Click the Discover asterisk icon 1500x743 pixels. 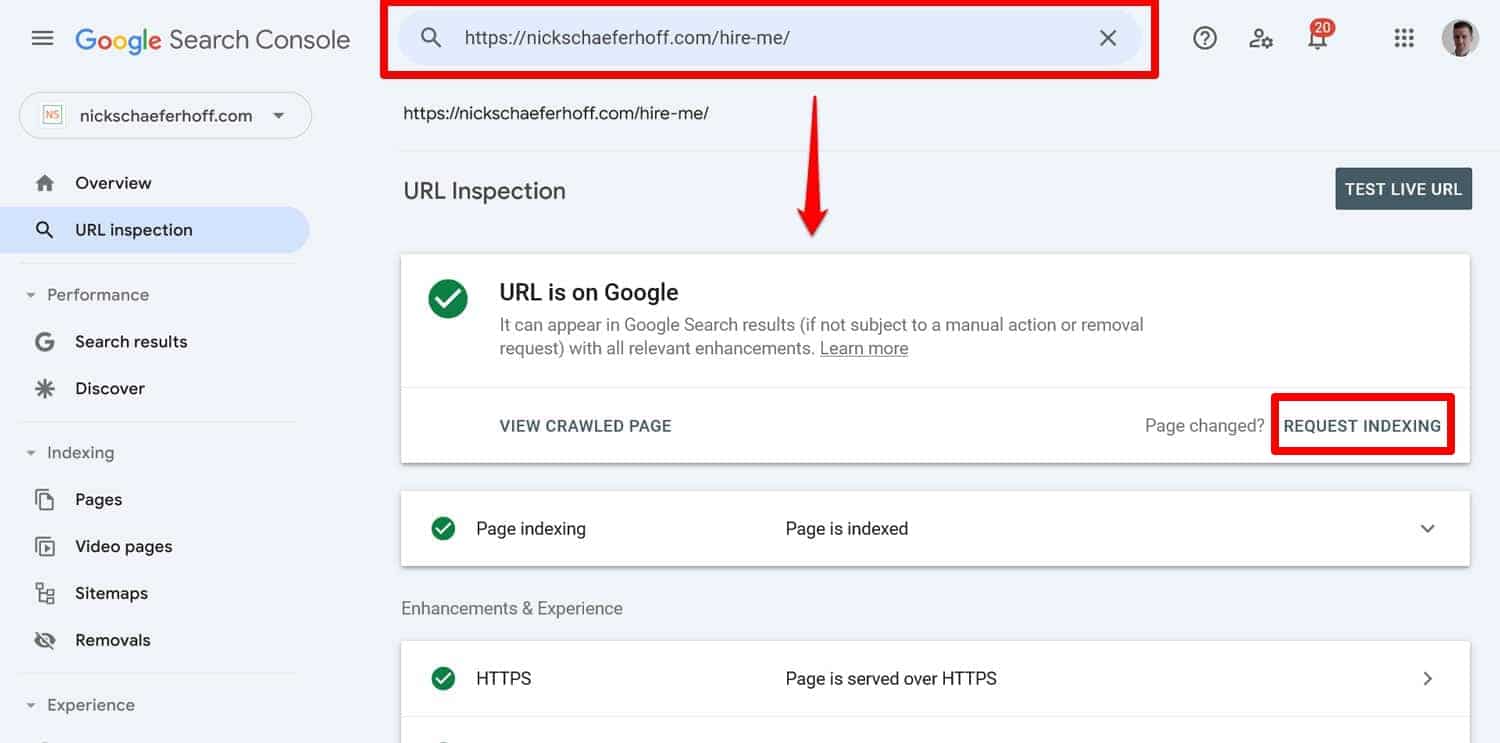pyautogui.click(x=45, y=388)
